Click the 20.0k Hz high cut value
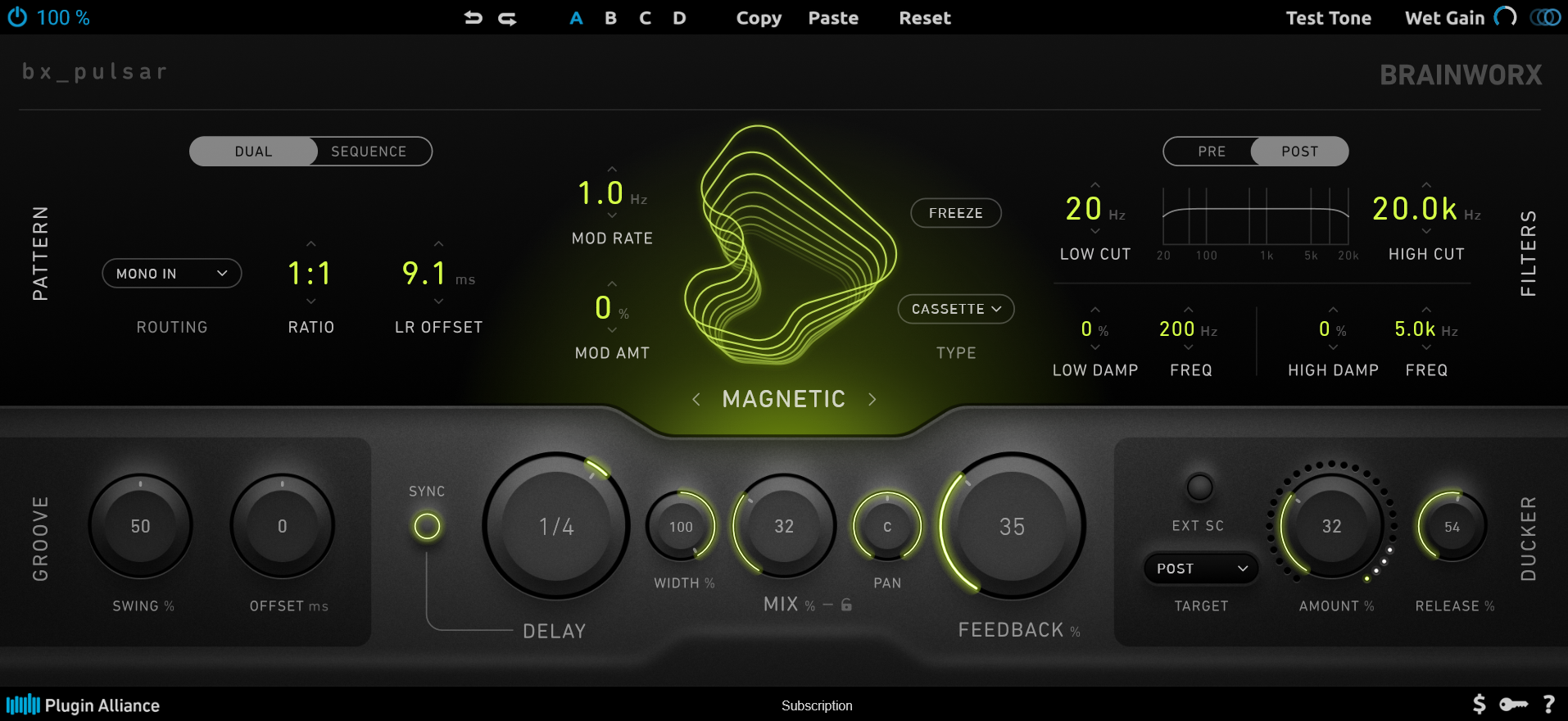Screen dimensions: 1568x721 click(1426, 209)
